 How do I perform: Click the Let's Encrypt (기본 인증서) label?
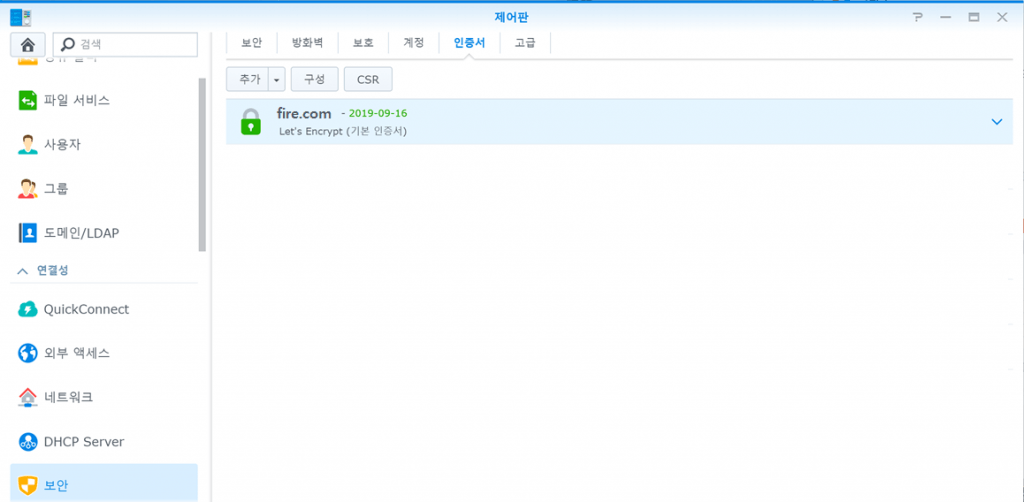coord(343,131)
